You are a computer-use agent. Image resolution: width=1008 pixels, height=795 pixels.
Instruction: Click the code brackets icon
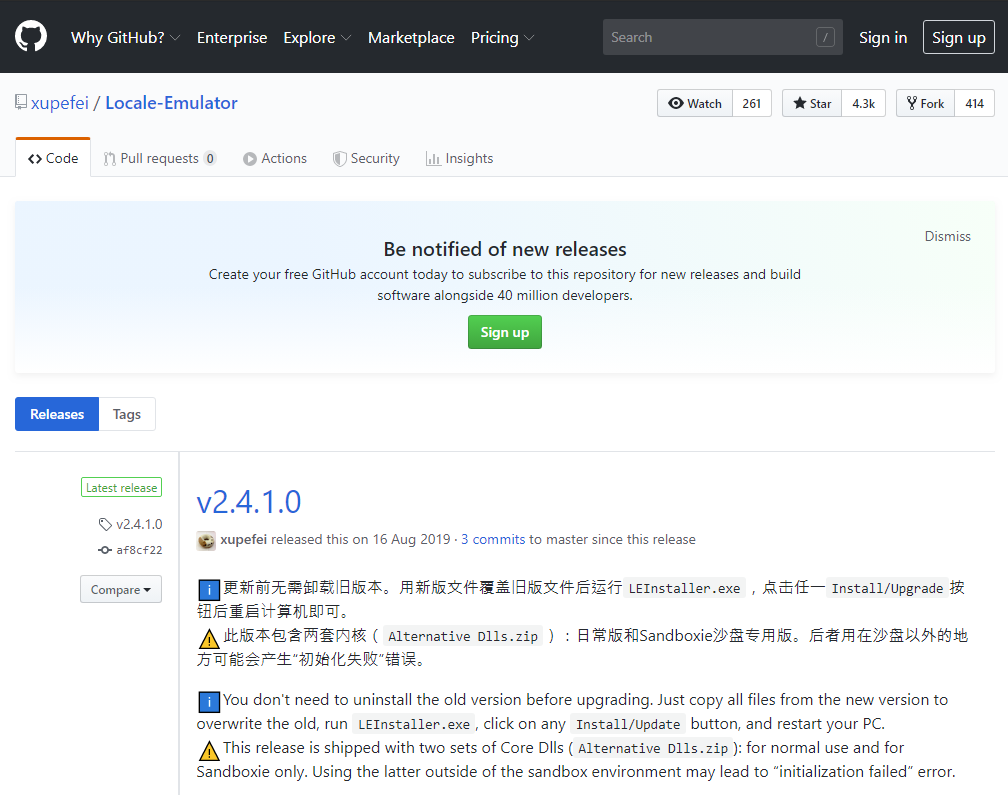point(35,159)
